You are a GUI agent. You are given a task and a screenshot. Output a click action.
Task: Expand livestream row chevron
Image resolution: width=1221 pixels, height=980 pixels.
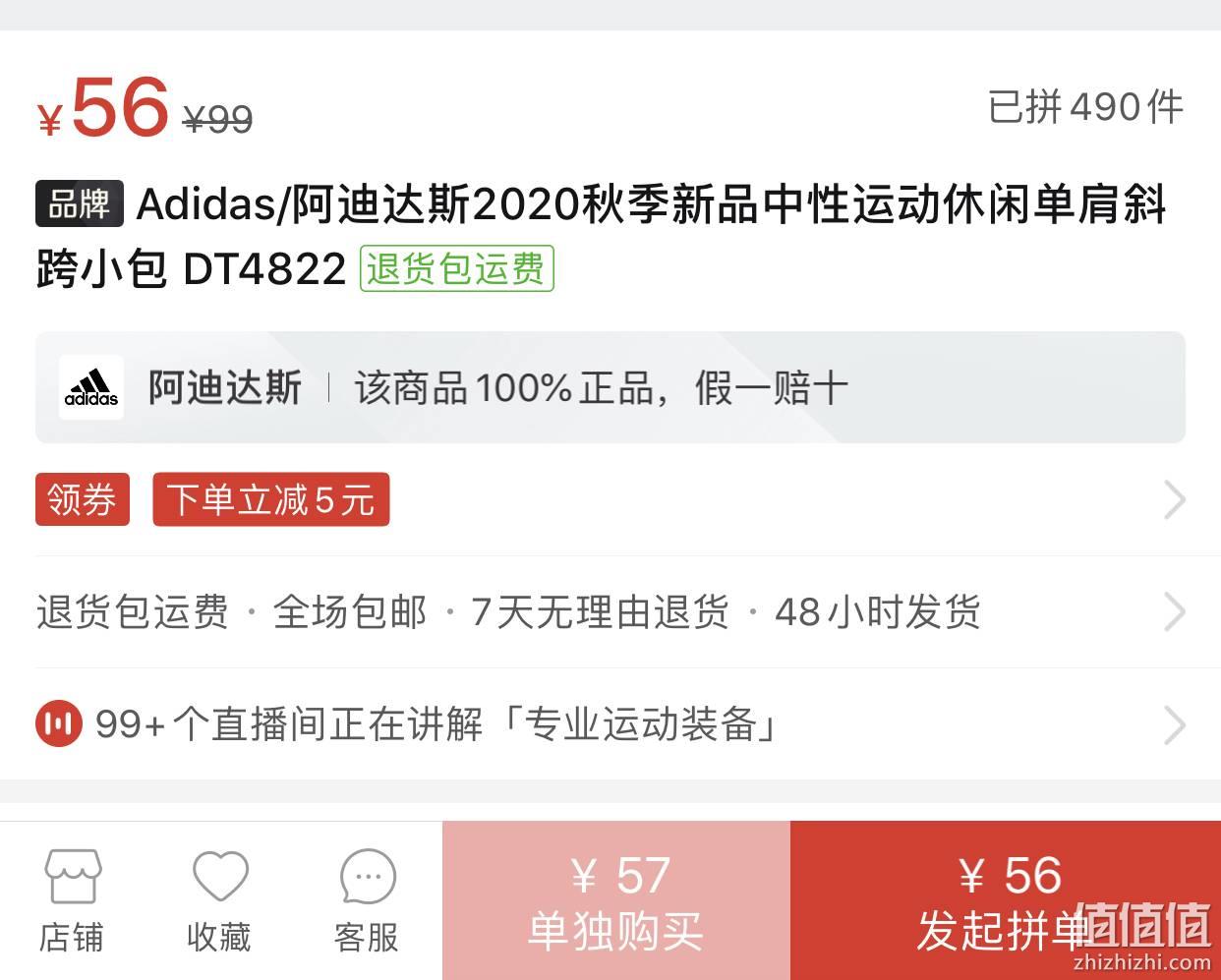point(1174,725)
